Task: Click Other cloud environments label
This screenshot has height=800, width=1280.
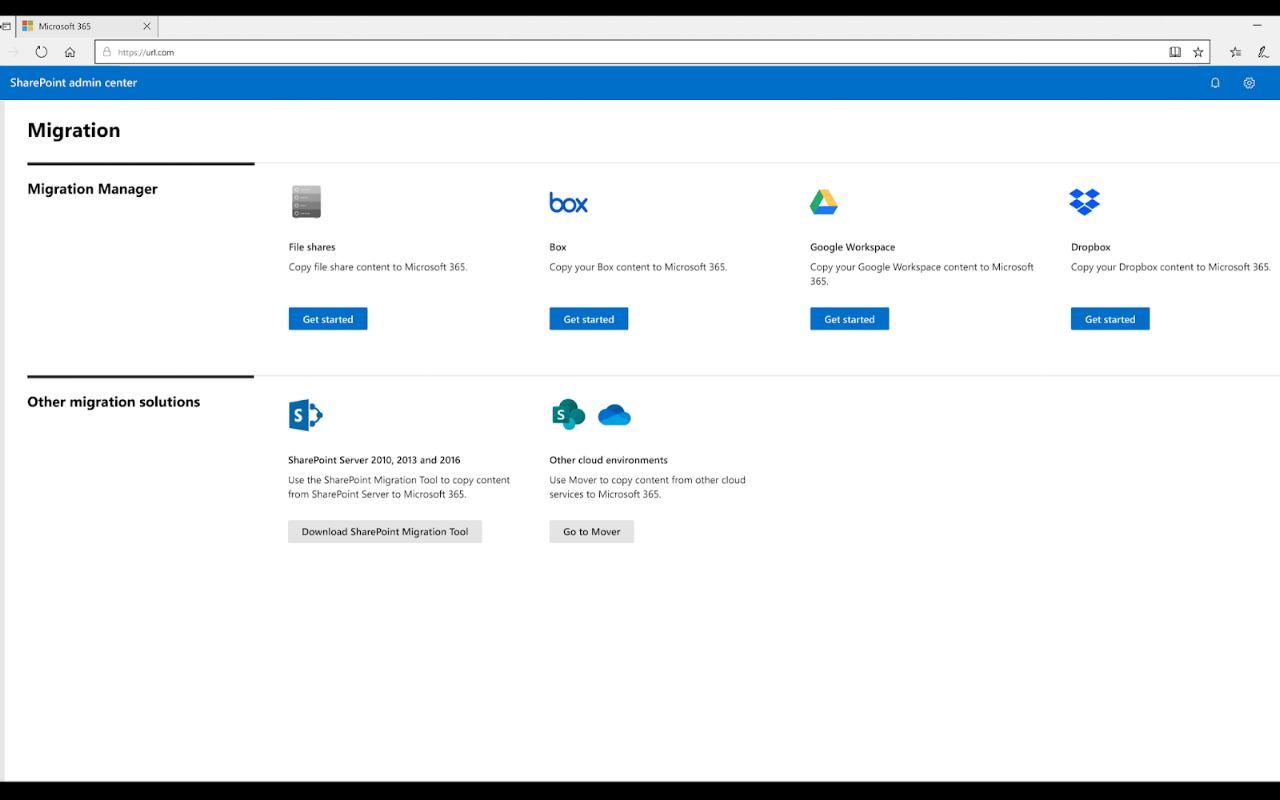Action: [608, 460]
